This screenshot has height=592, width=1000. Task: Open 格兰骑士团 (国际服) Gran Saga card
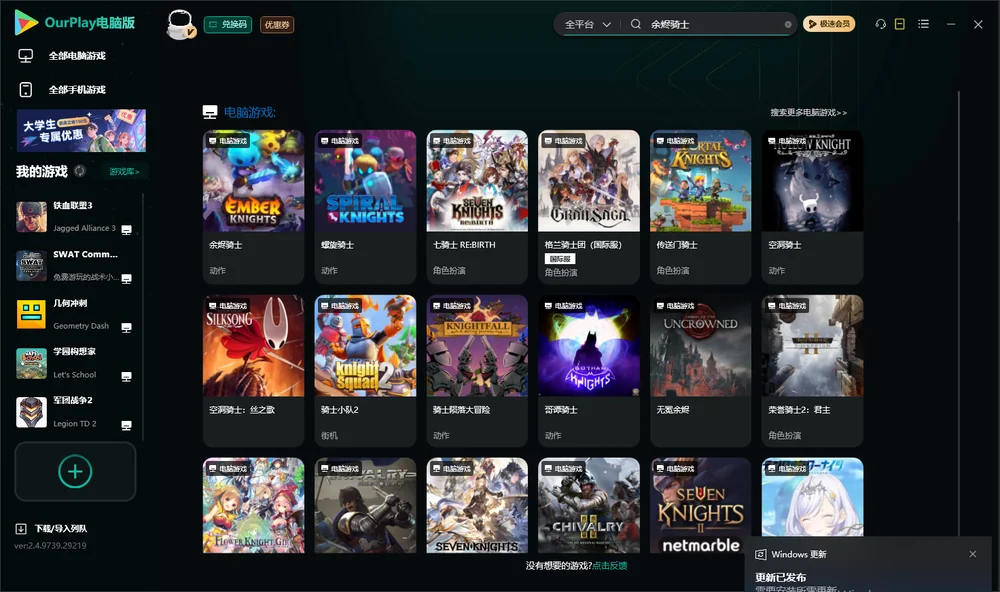tap(589, 207)
